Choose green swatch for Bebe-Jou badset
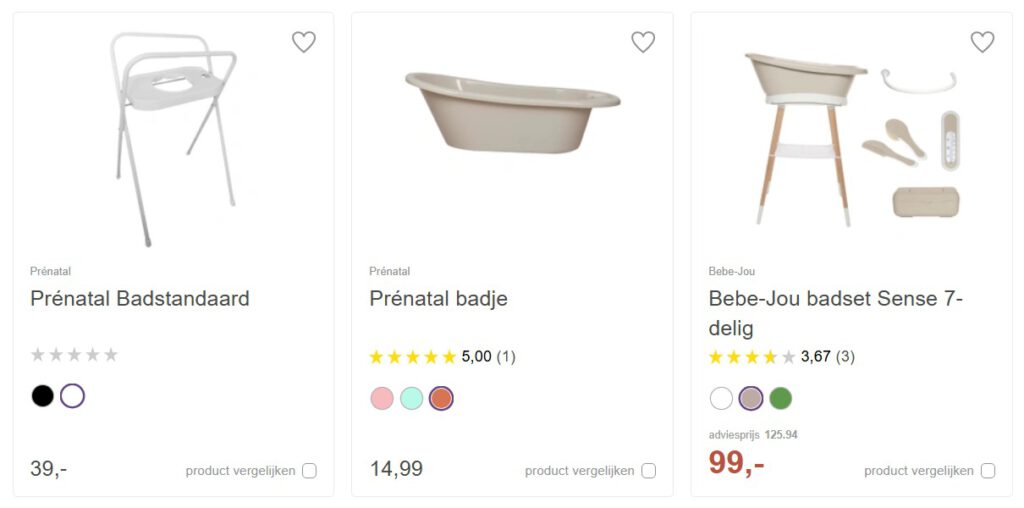The image size is (1024, 508). pyautogui.click(x=780, y=398)
